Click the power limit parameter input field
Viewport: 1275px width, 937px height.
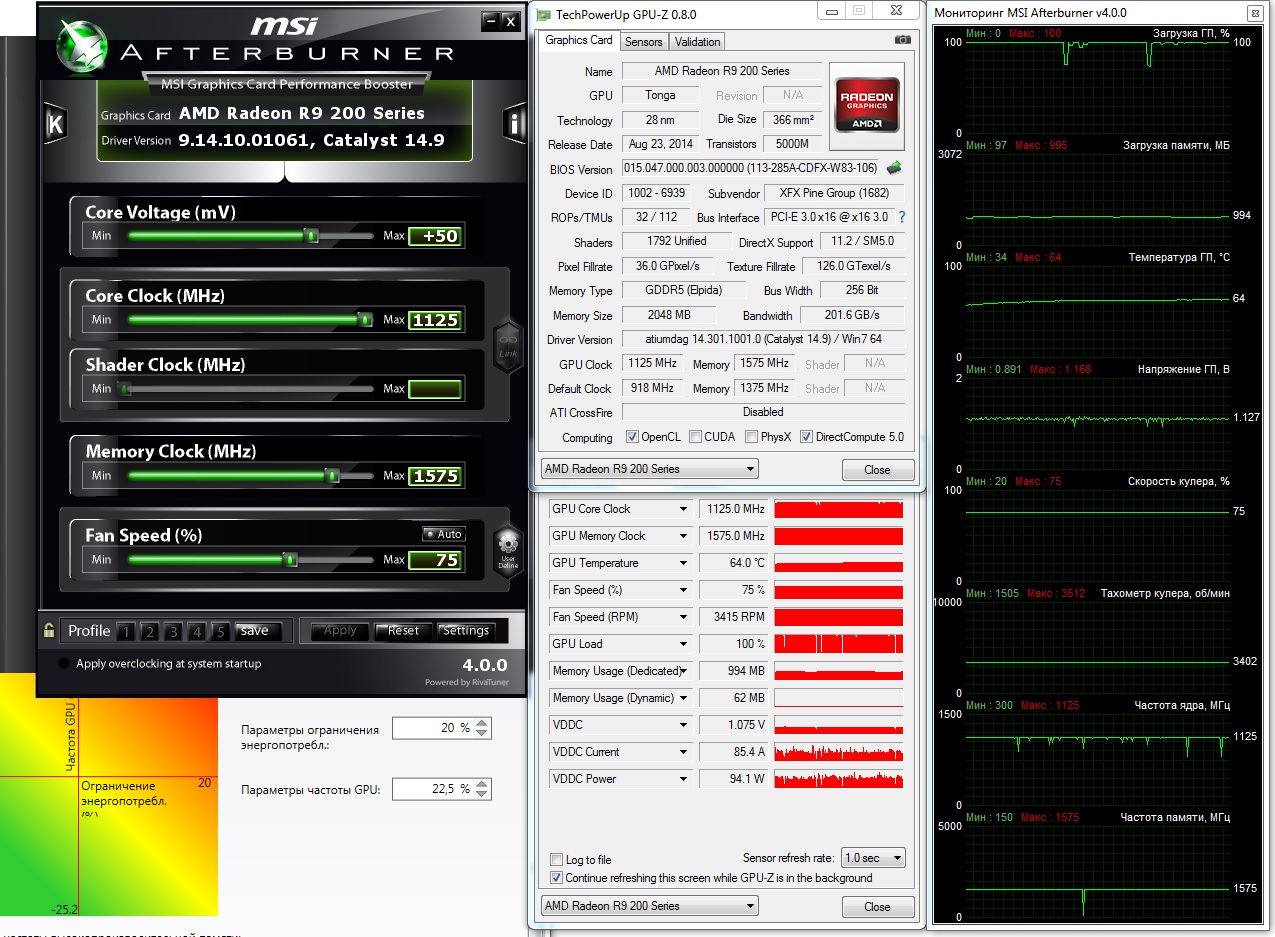[432, 728]
